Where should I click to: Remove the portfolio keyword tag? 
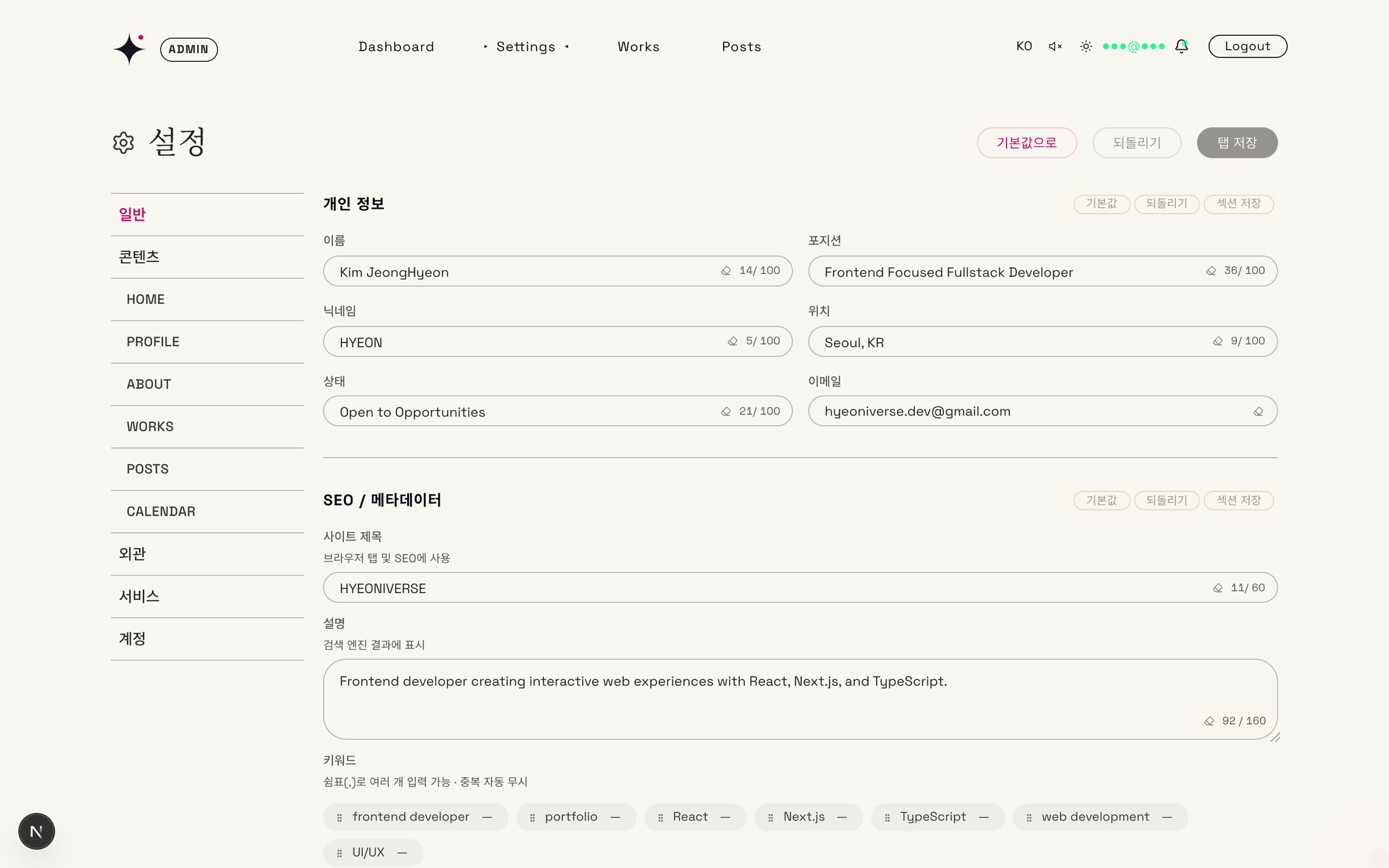click(615, 817)
